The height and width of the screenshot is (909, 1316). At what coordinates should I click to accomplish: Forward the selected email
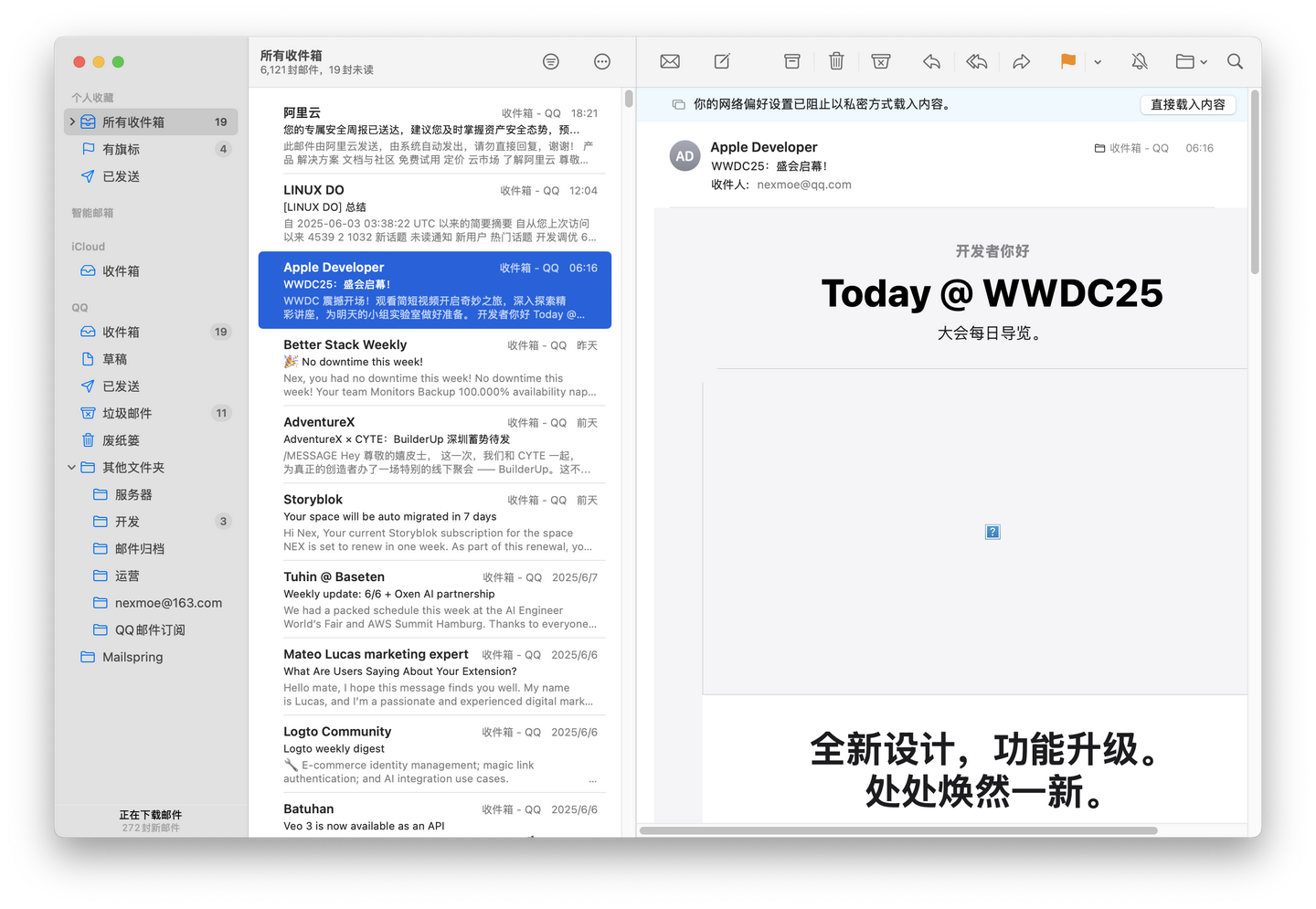coord(1021,61)
